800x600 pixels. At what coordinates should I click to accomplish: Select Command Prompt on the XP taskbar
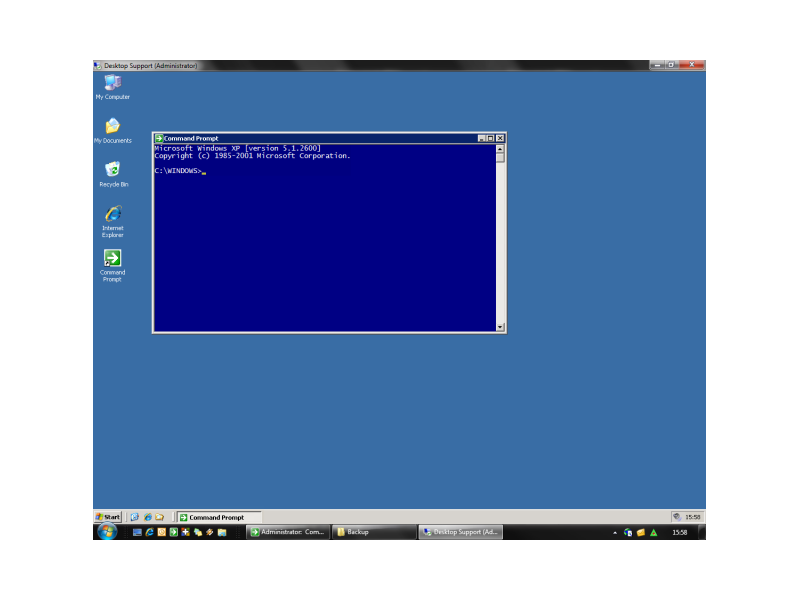tap(218, 517)
